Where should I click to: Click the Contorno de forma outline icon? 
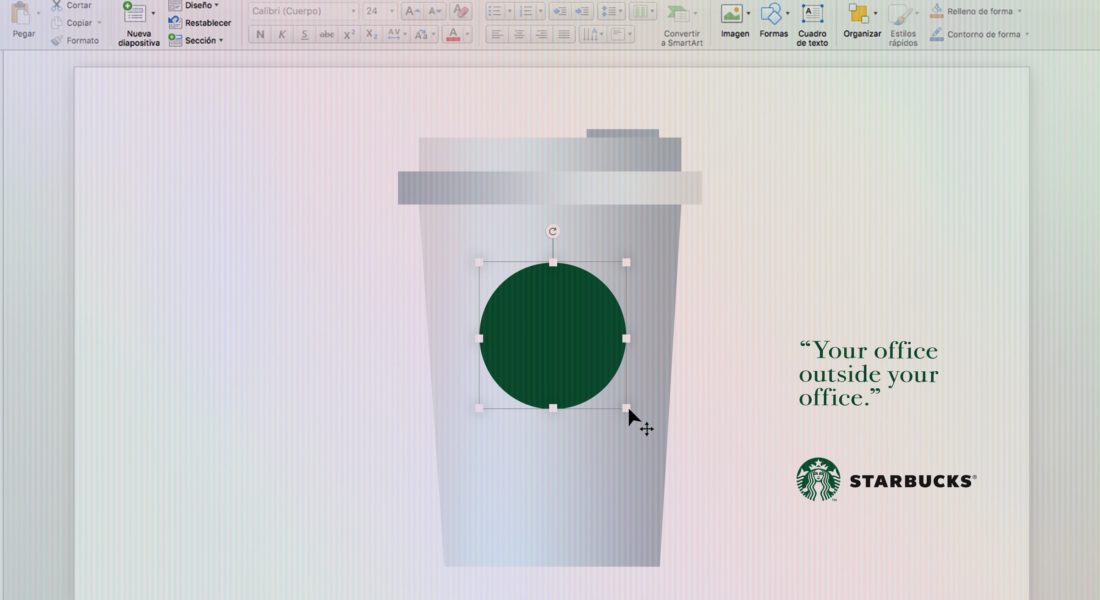[x=937, y=34]
